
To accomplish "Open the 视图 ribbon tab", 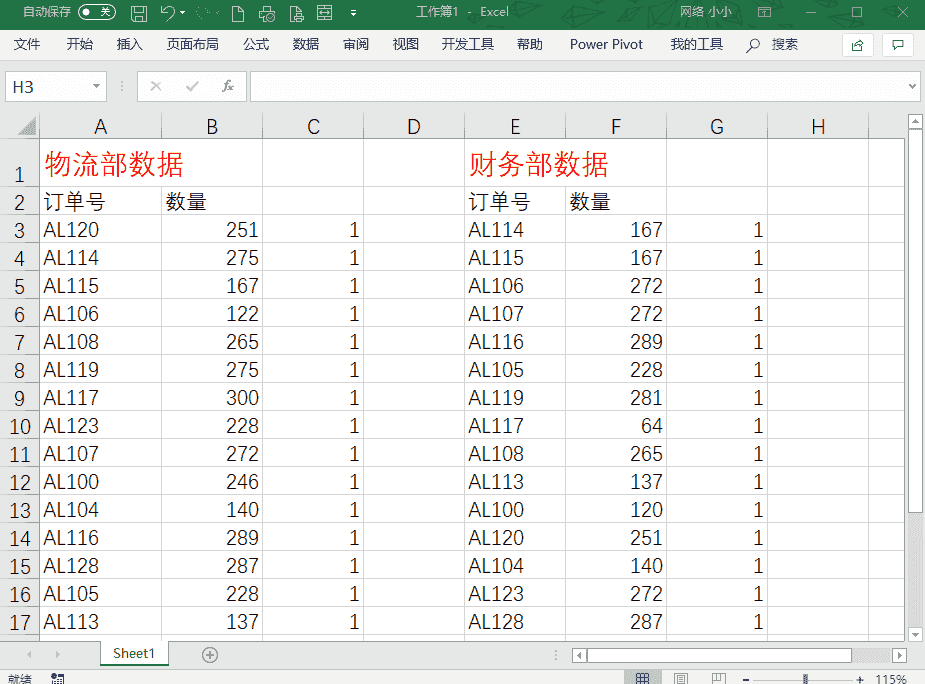I will pos(405,44).
